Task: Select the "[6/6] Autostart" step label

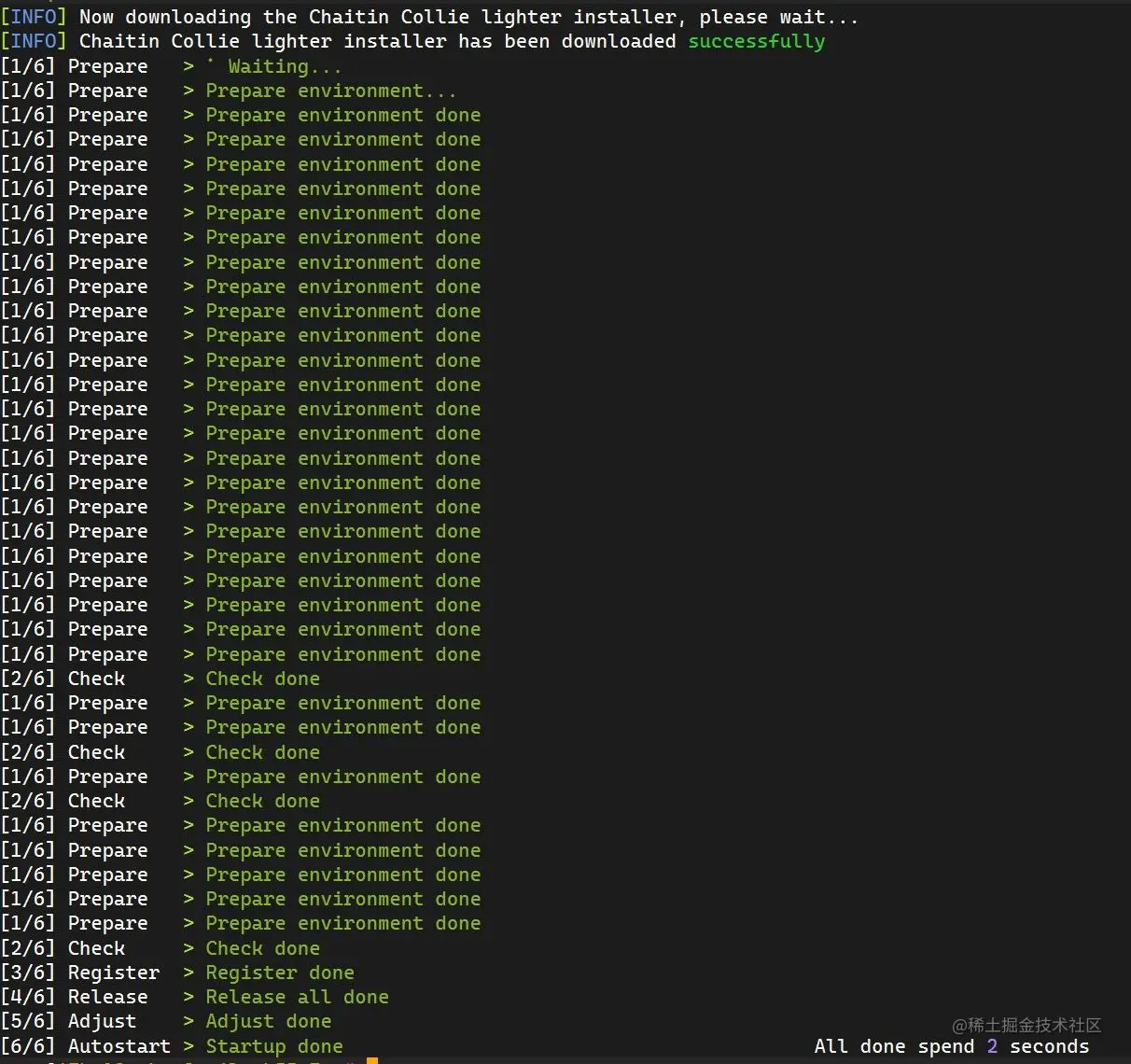Action: click(x=86, y=1046)
